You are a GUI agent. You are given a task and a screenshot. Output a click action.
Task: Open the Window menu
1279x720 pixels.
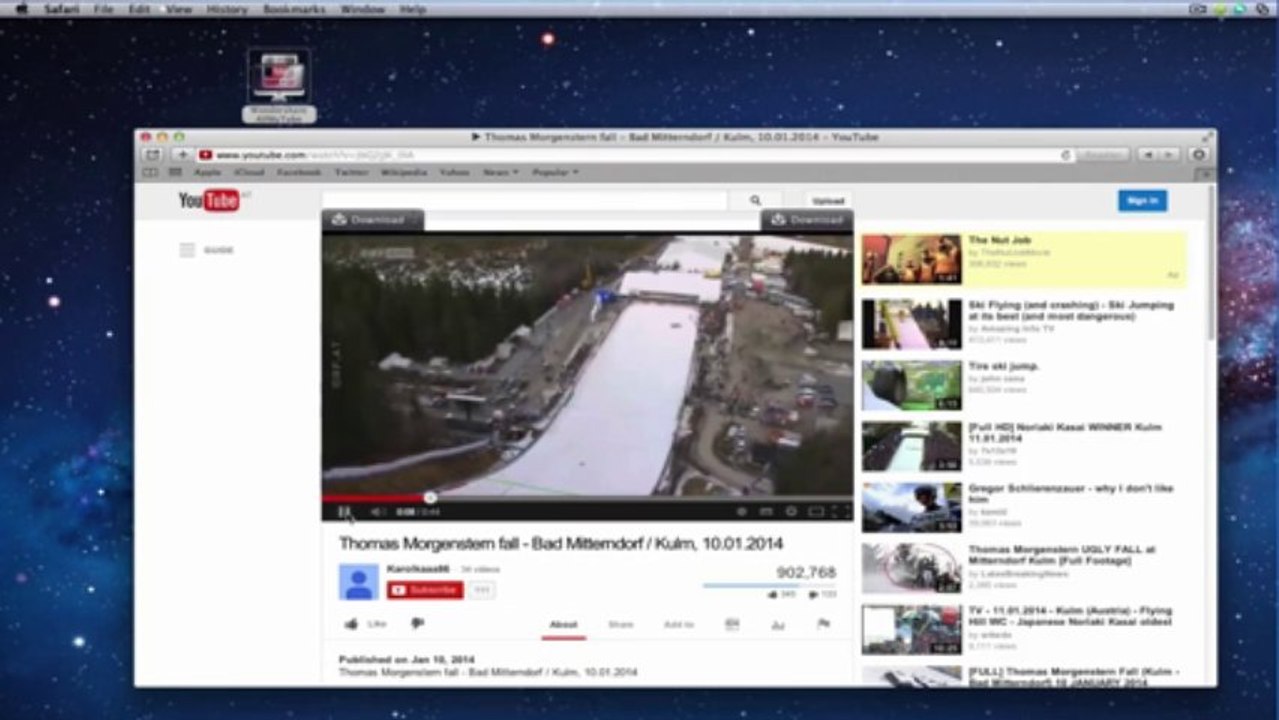coord(362,9)
